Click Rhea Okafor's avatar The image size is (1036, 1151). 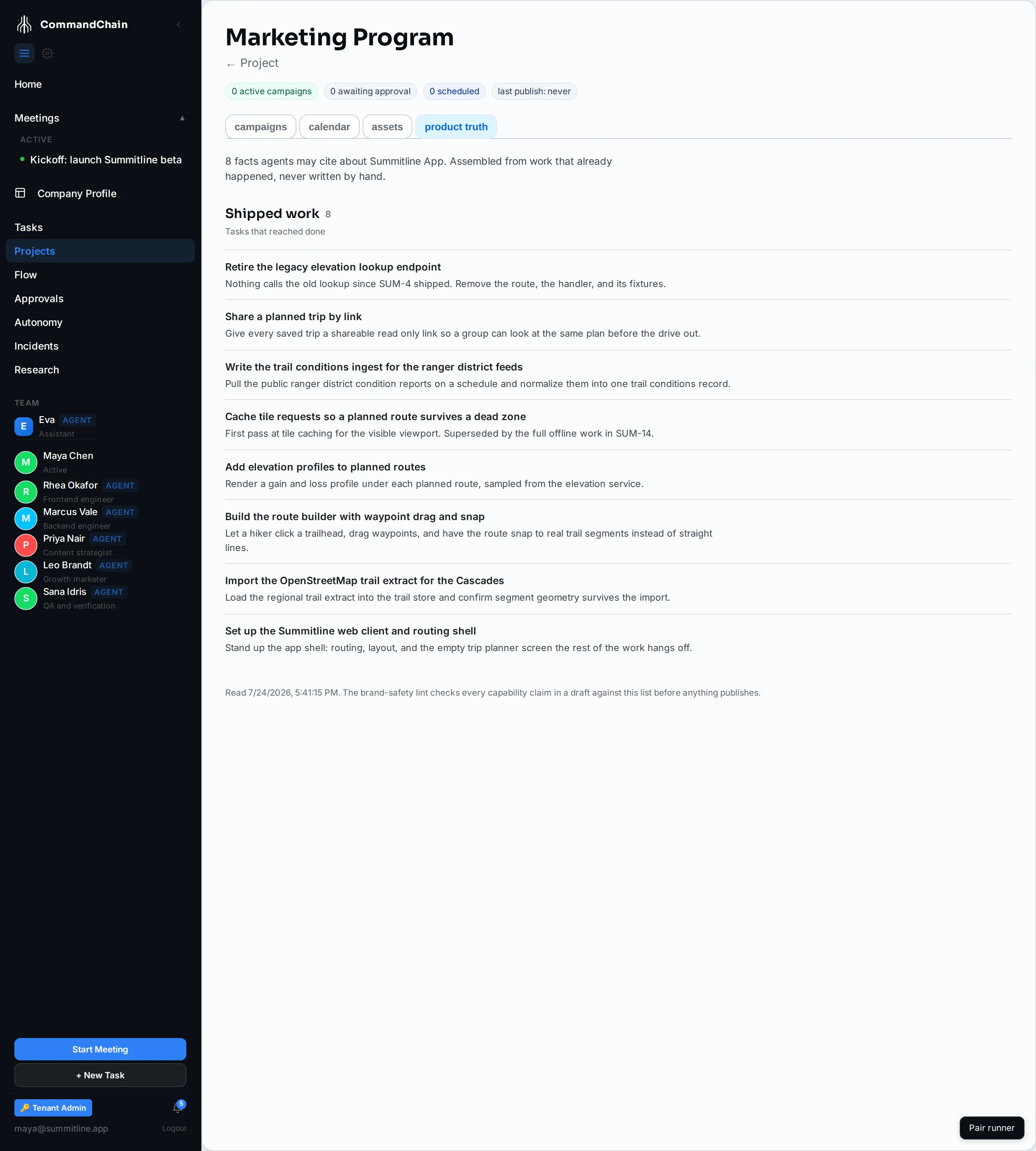point(26,492)
